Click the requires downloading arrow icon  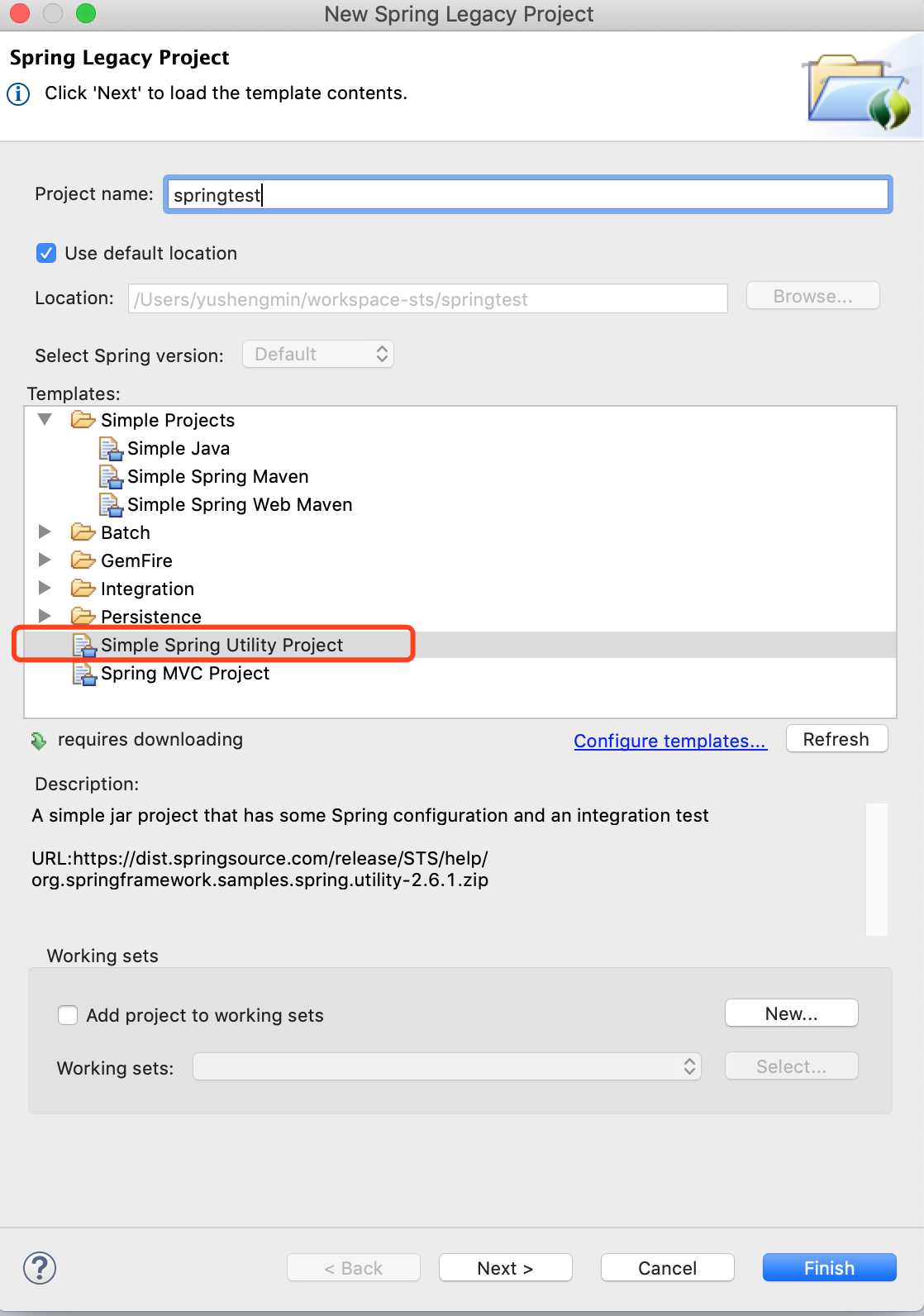click(x=39, y=741)
